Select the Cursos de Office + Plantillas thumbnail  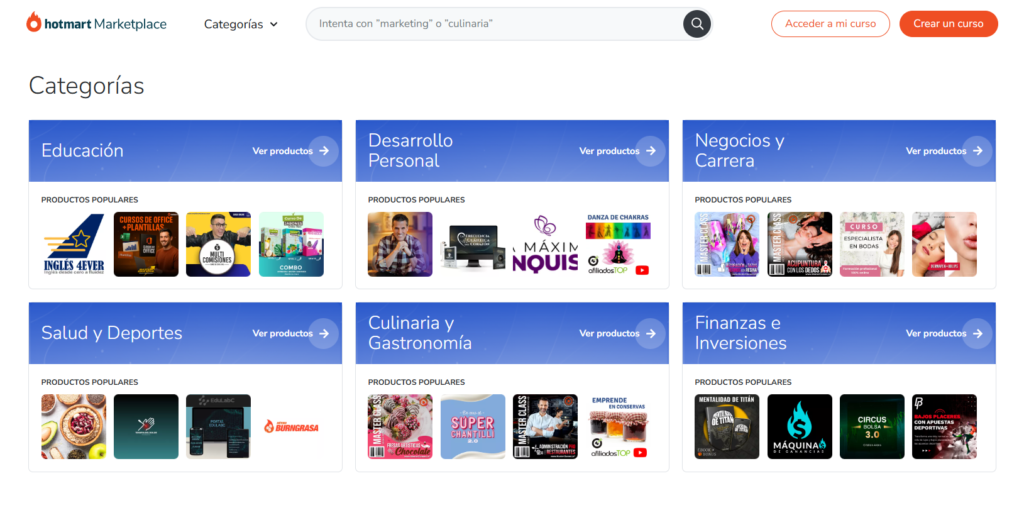(x=146, y=244)
